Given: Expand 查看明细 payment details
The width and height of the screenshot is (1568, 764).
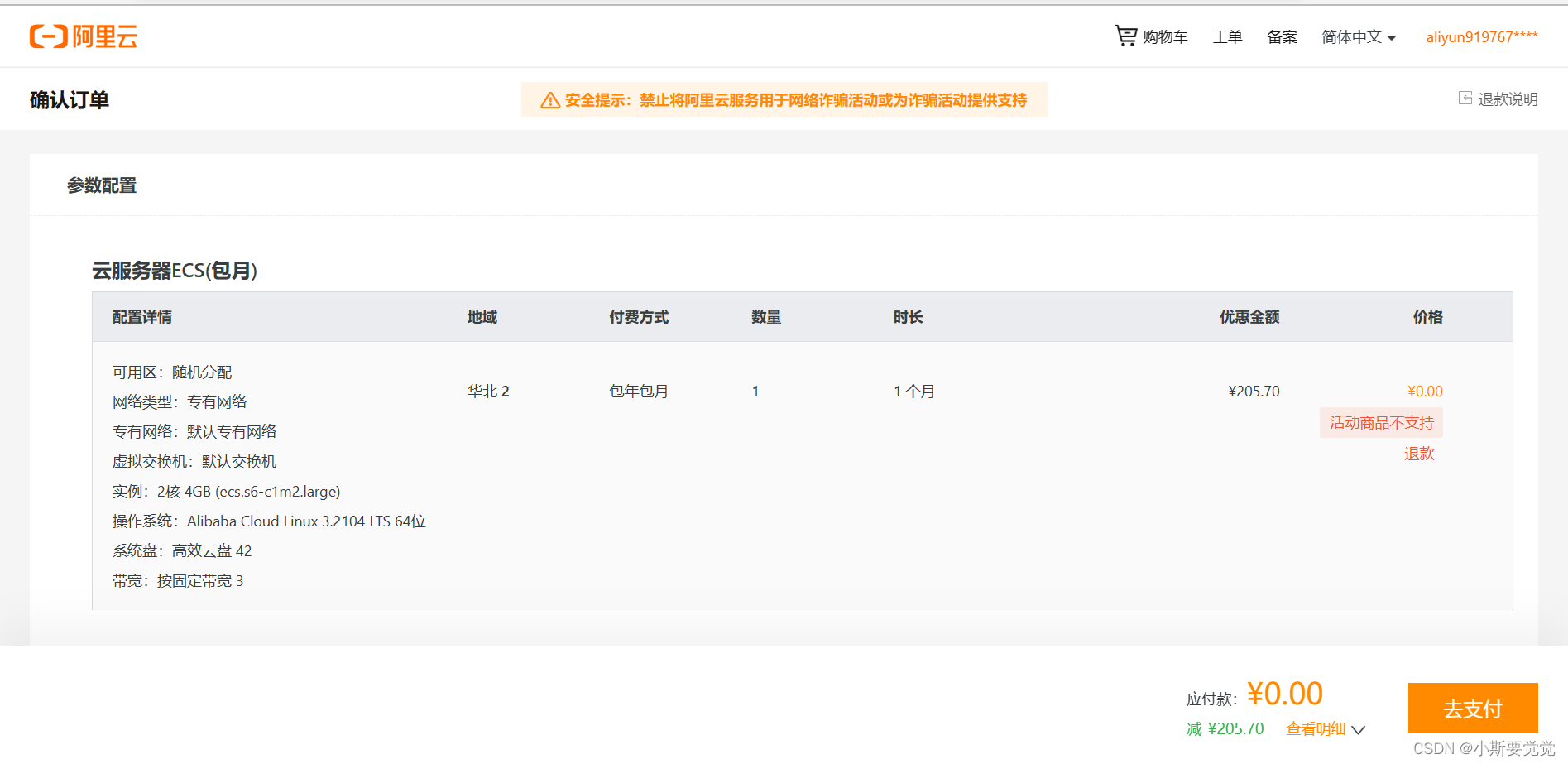Looking at the screenshot, I should tap(1326, 729).
